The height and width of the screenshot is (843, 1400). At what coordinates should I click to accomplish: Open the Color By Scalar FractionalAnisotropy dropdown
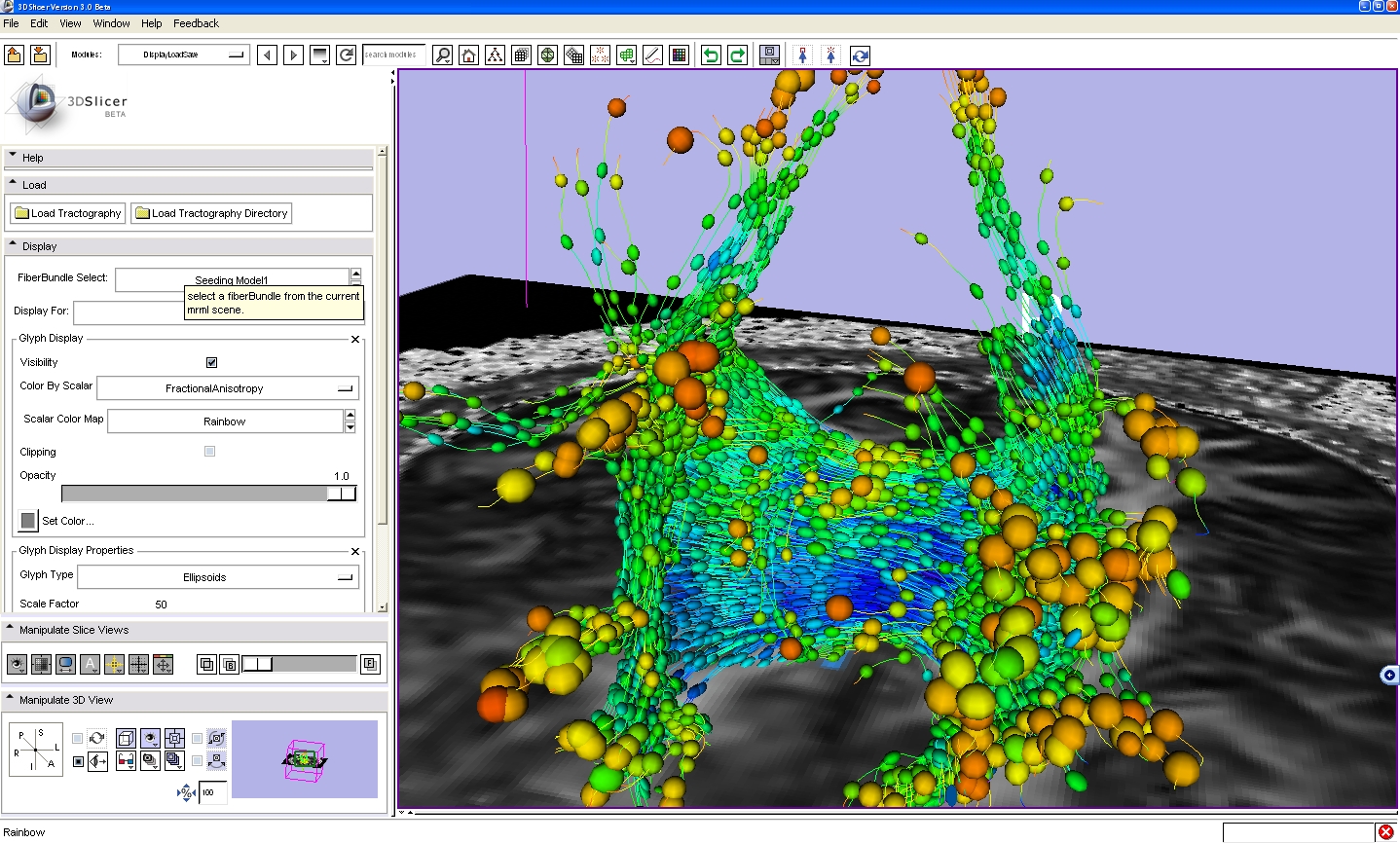[228, 388]
